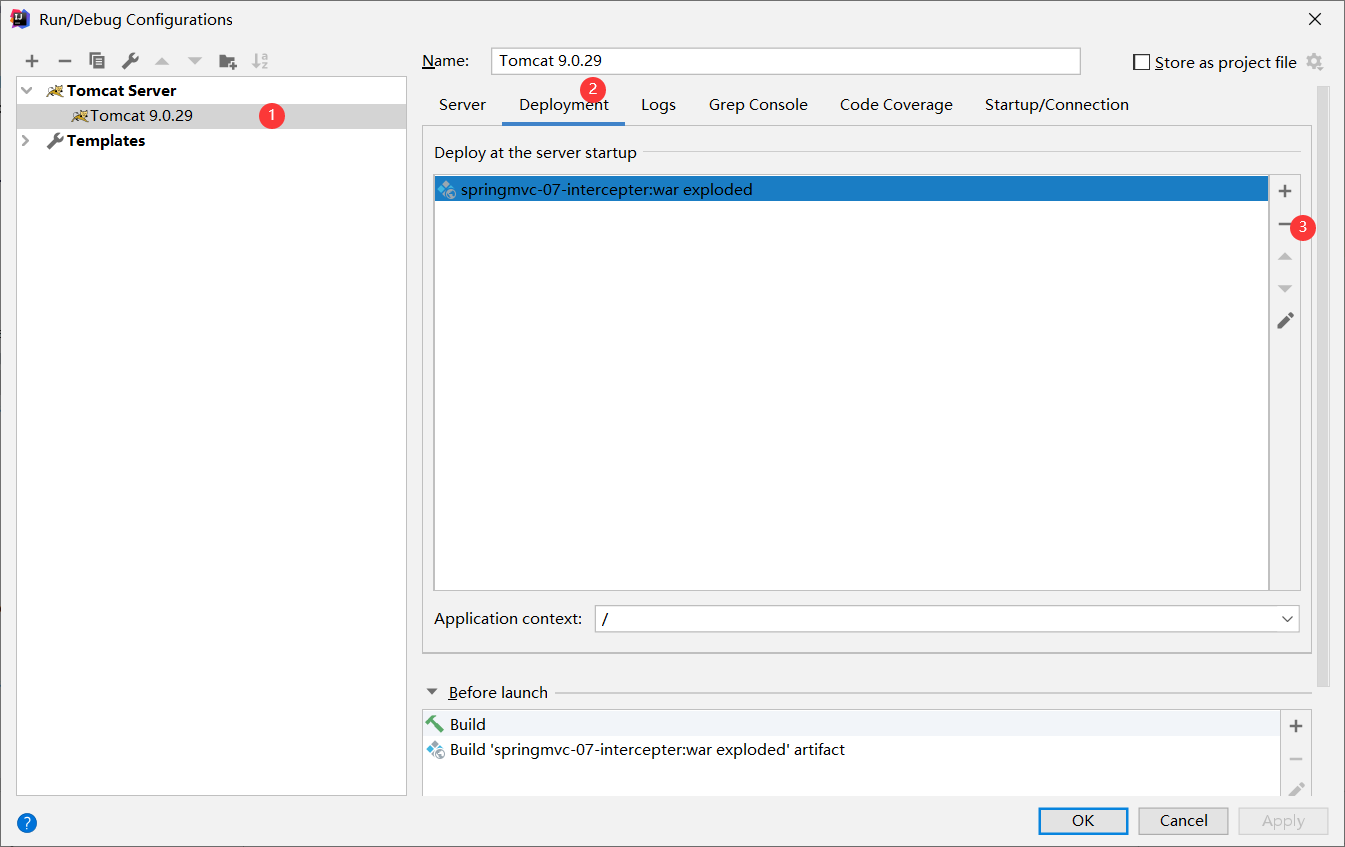Select Tomcat 9.0.29 in configuration tree
This screenshot has height=847, width=1345.
click(212, 116)
